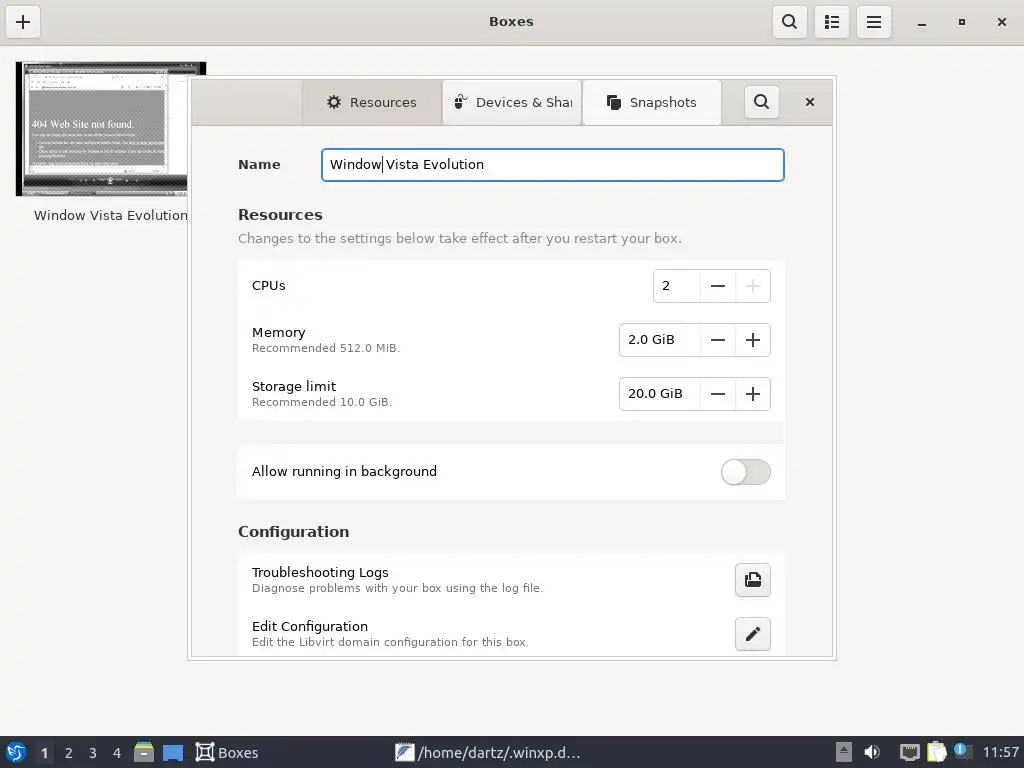Open the volume control tray icon
The height and width of the screenshot is (768, 1024).
872,752
